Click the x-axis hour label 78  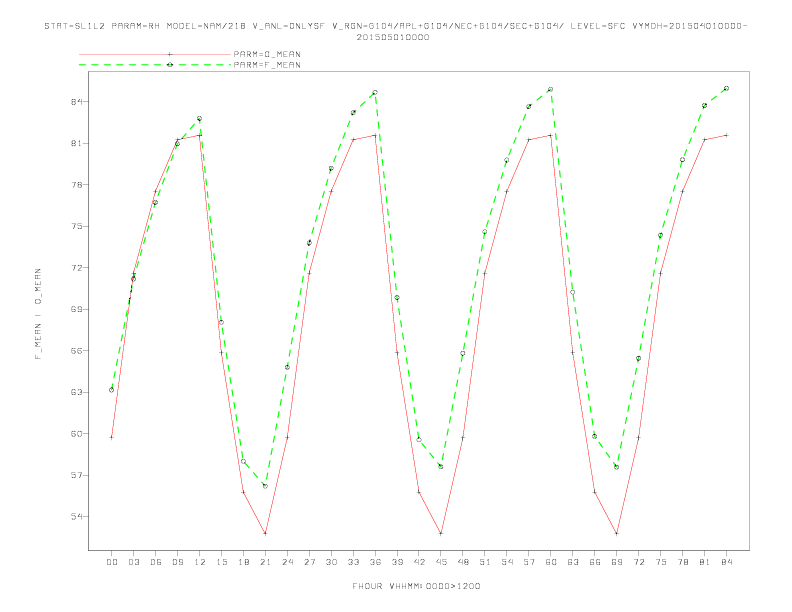[x=683, y=562]
